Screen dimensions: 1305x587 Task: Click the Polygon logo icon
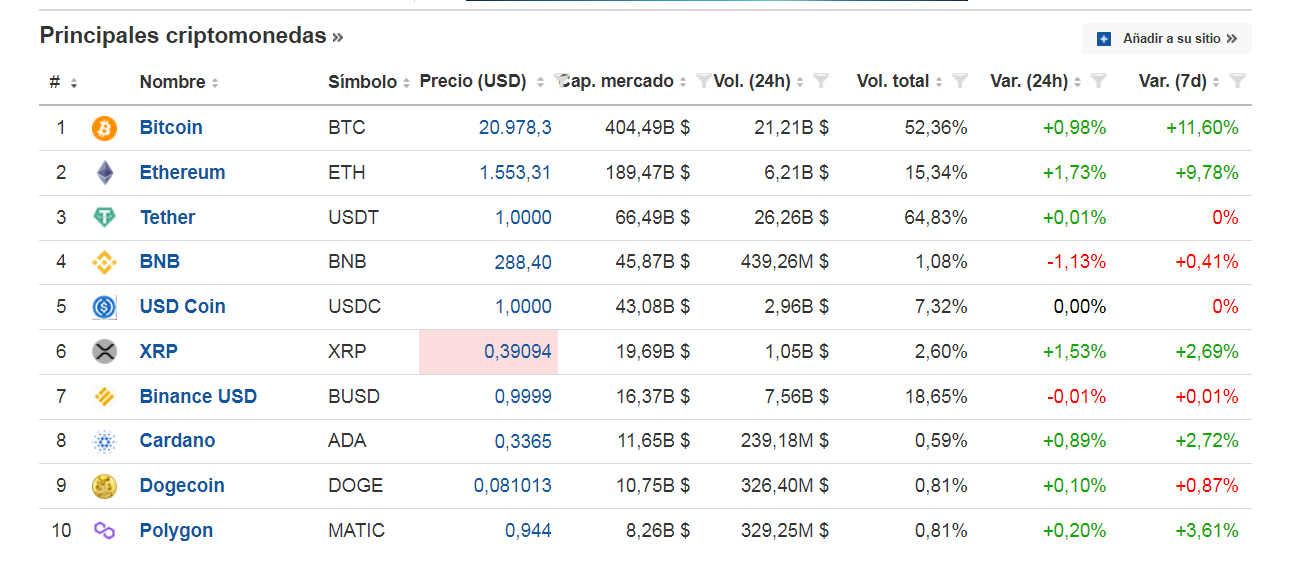pos(104,531)
